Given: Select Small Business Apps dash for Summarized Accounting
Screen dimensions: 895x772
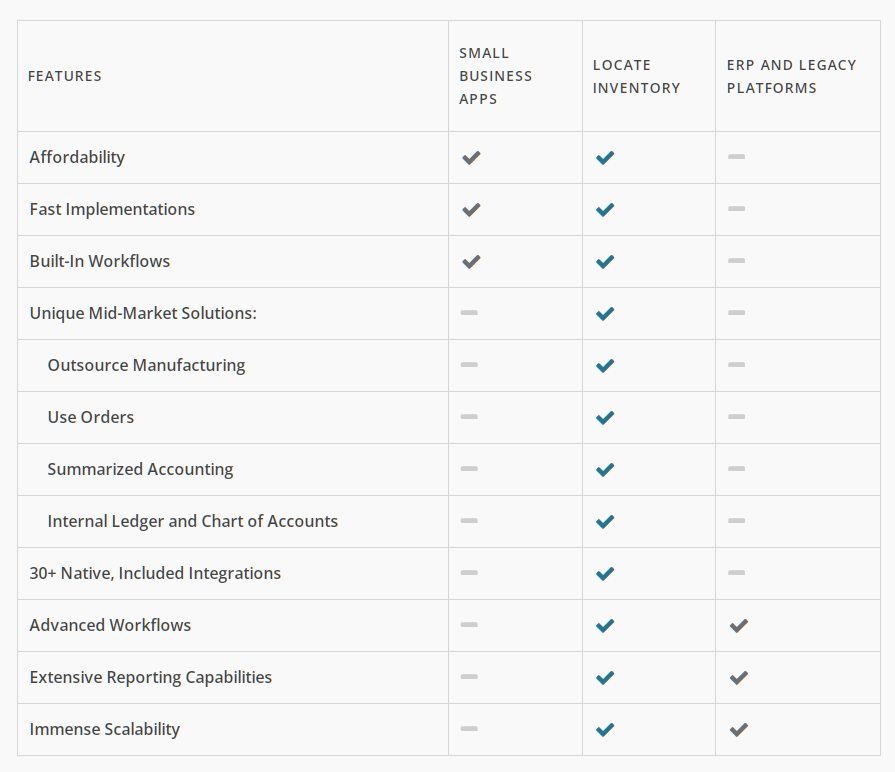Looking at the screenshot, I should (x=469, y=468).
